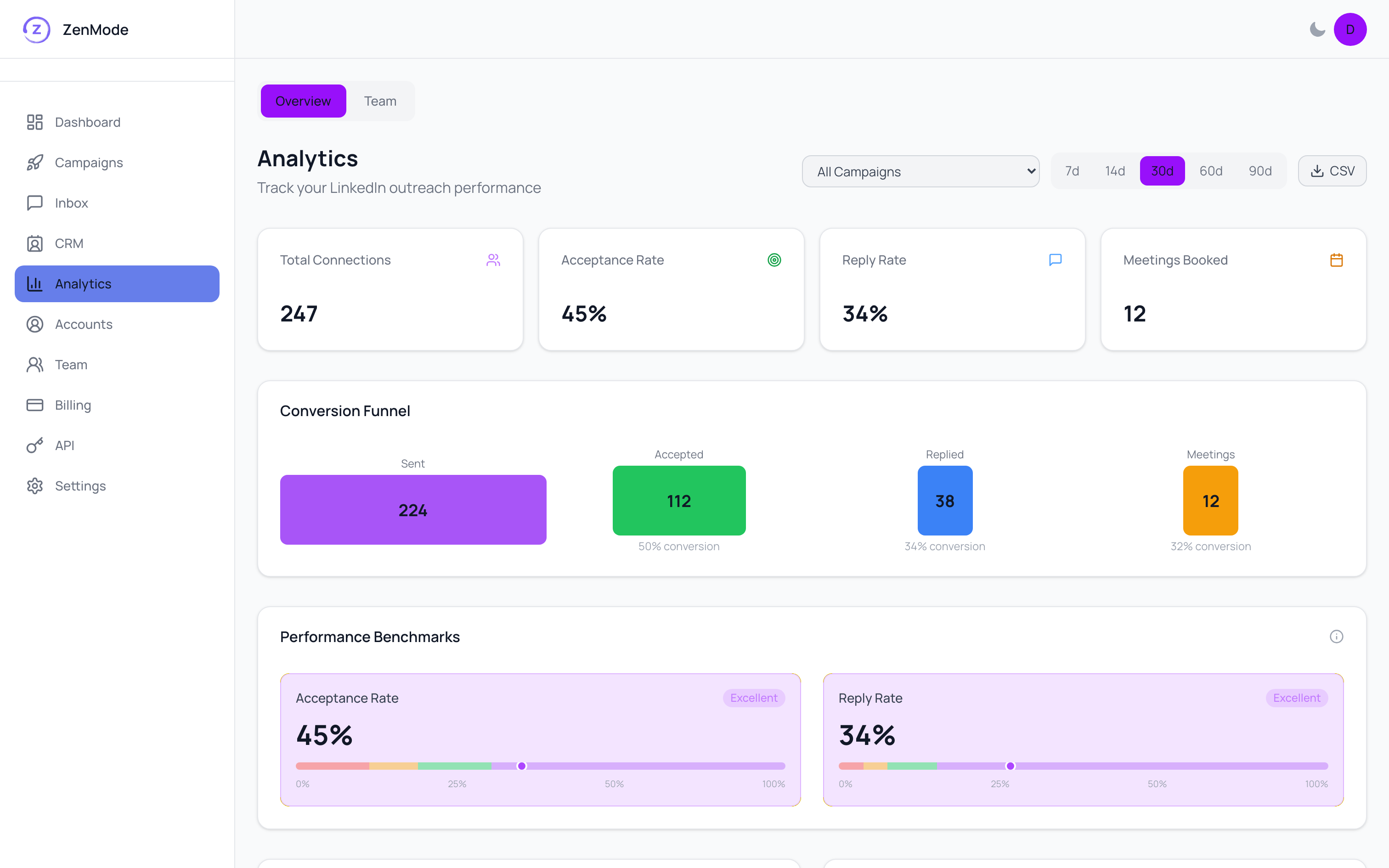Image resolution: width=1389 pixels, height=868 pixels.
Task: Navigate to CRM in the sidebar
Action: point(117,243)
